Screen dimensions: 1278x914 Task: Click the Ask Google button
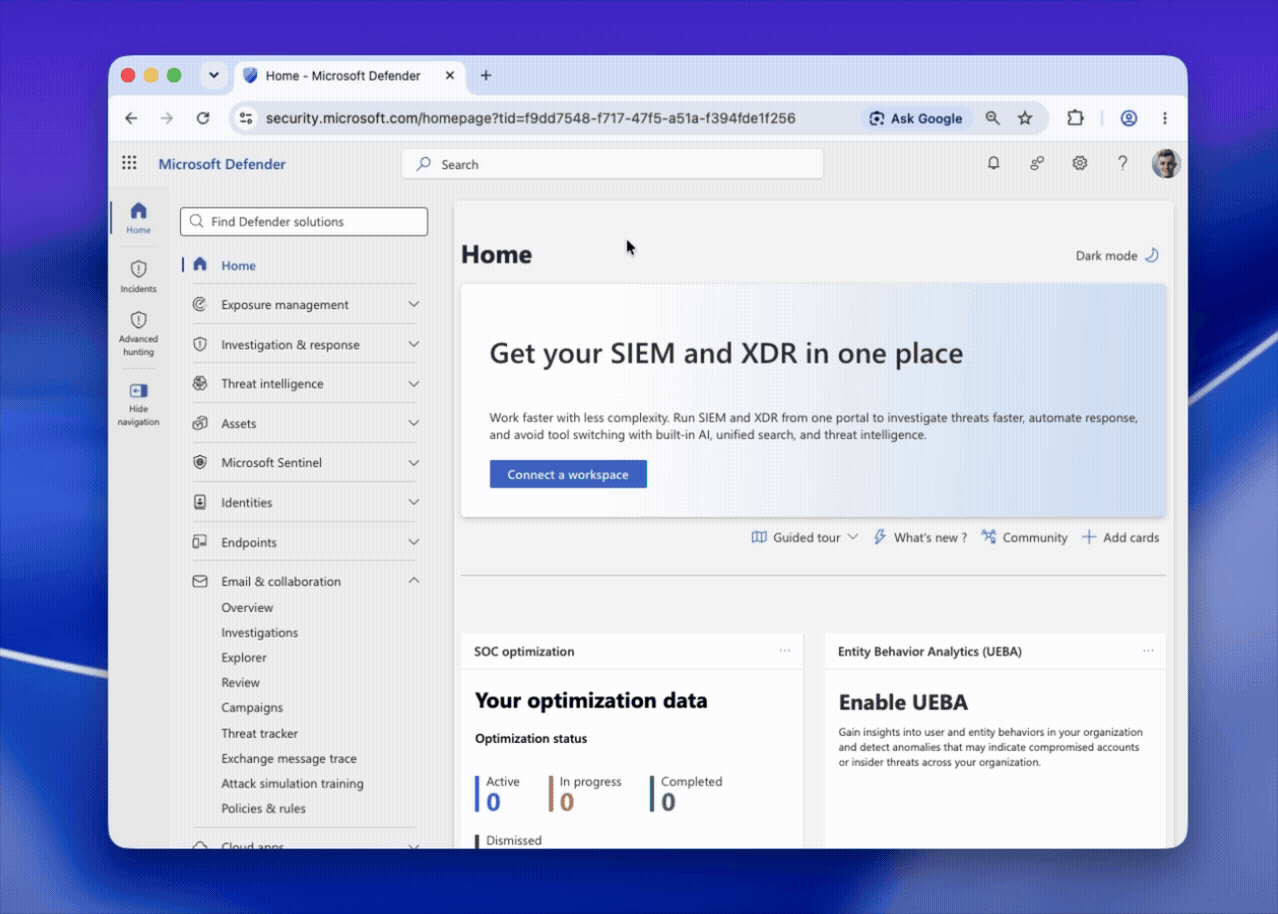pos(916,118)
